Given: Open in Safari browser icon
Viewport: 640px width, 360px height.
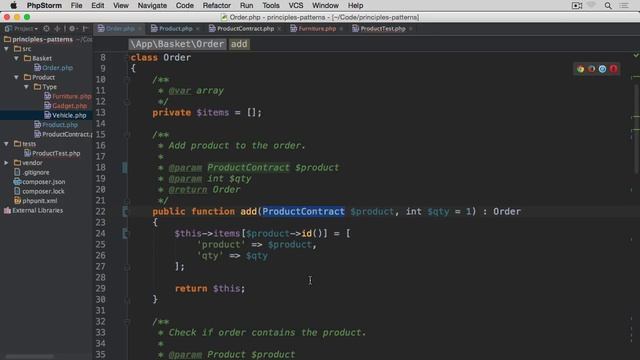Looking at the screenshot, I should [602, 69].
